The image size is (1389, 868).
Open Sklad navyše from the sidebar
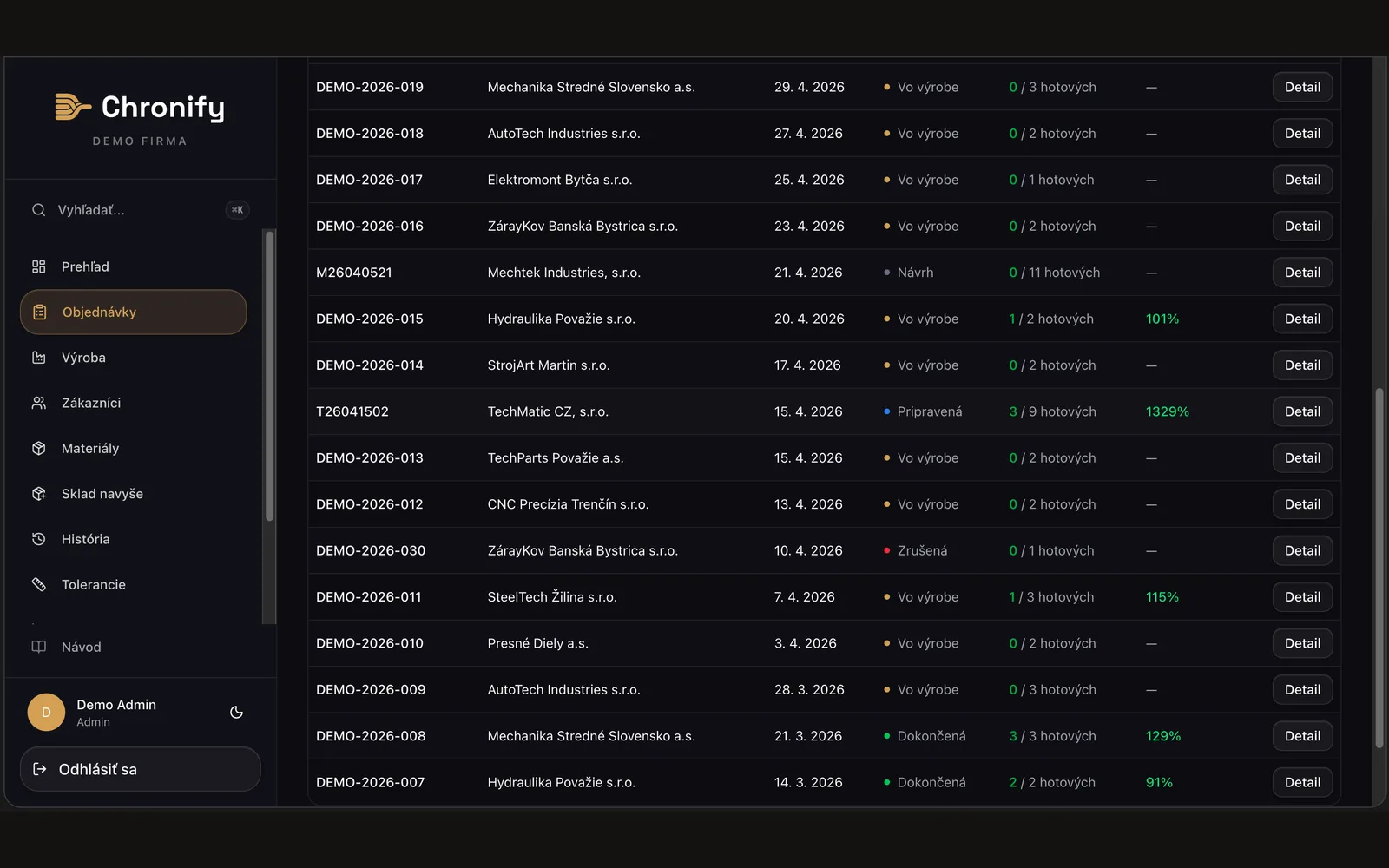(133, 494)
